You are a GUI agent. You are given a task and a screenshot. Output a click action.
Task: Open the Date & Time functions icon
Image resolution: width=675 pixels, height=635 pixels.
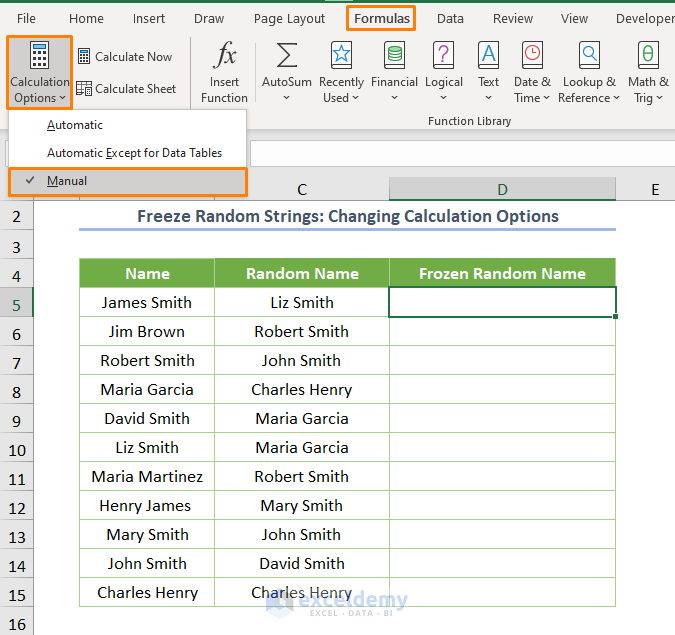pos(532,55)
